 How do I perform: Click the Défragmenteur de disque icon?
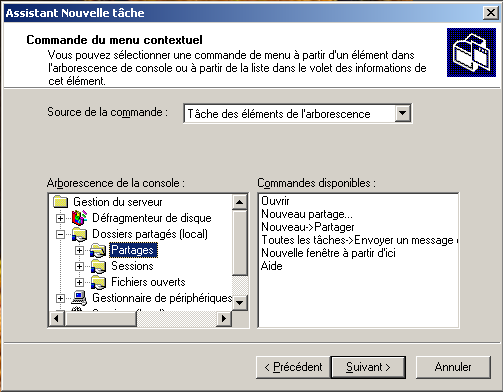(79, 218)
